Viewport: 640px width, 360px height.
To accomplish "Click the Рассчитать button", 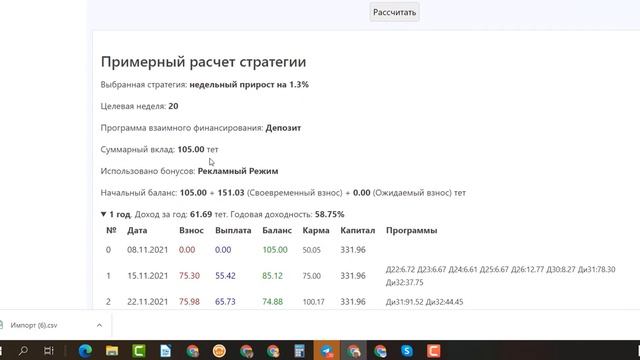I will [394, 12].
